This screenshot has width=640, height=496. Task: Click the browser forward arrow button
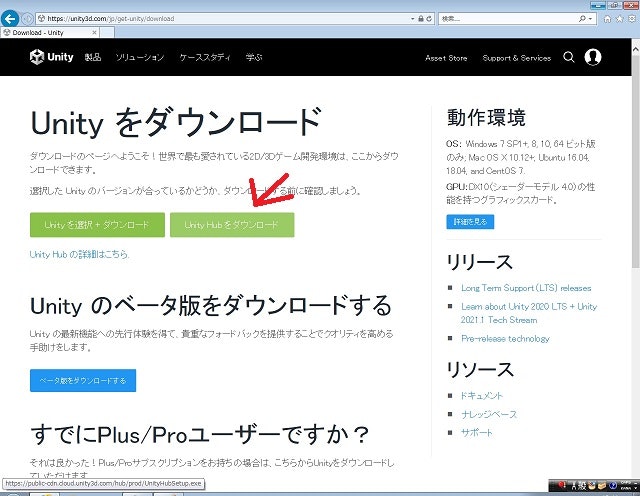click(x=27, y=19)
